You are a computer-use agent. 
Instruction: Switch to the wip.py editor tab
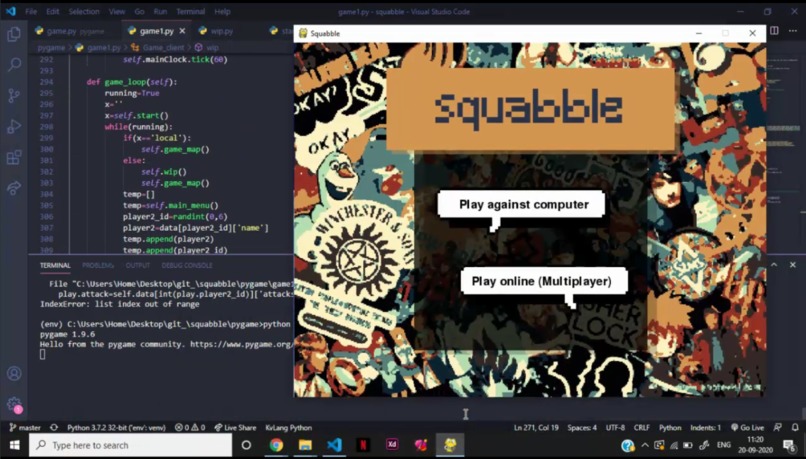(x=222, y=31)
